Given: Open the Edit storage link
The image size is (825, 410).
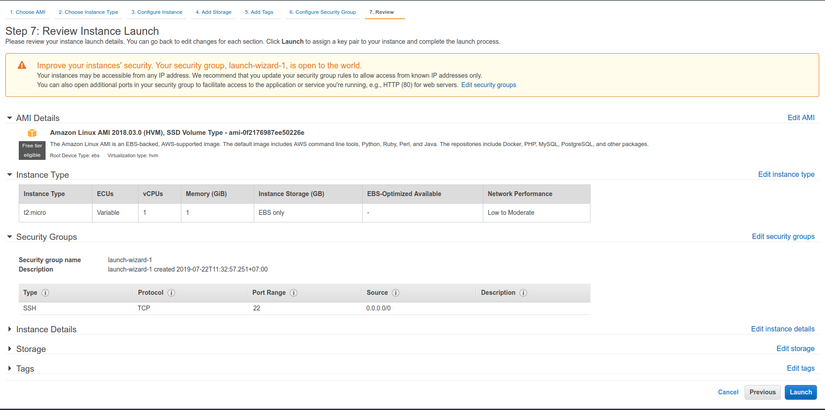Looking at the screenshot, I should coord(796,349).
